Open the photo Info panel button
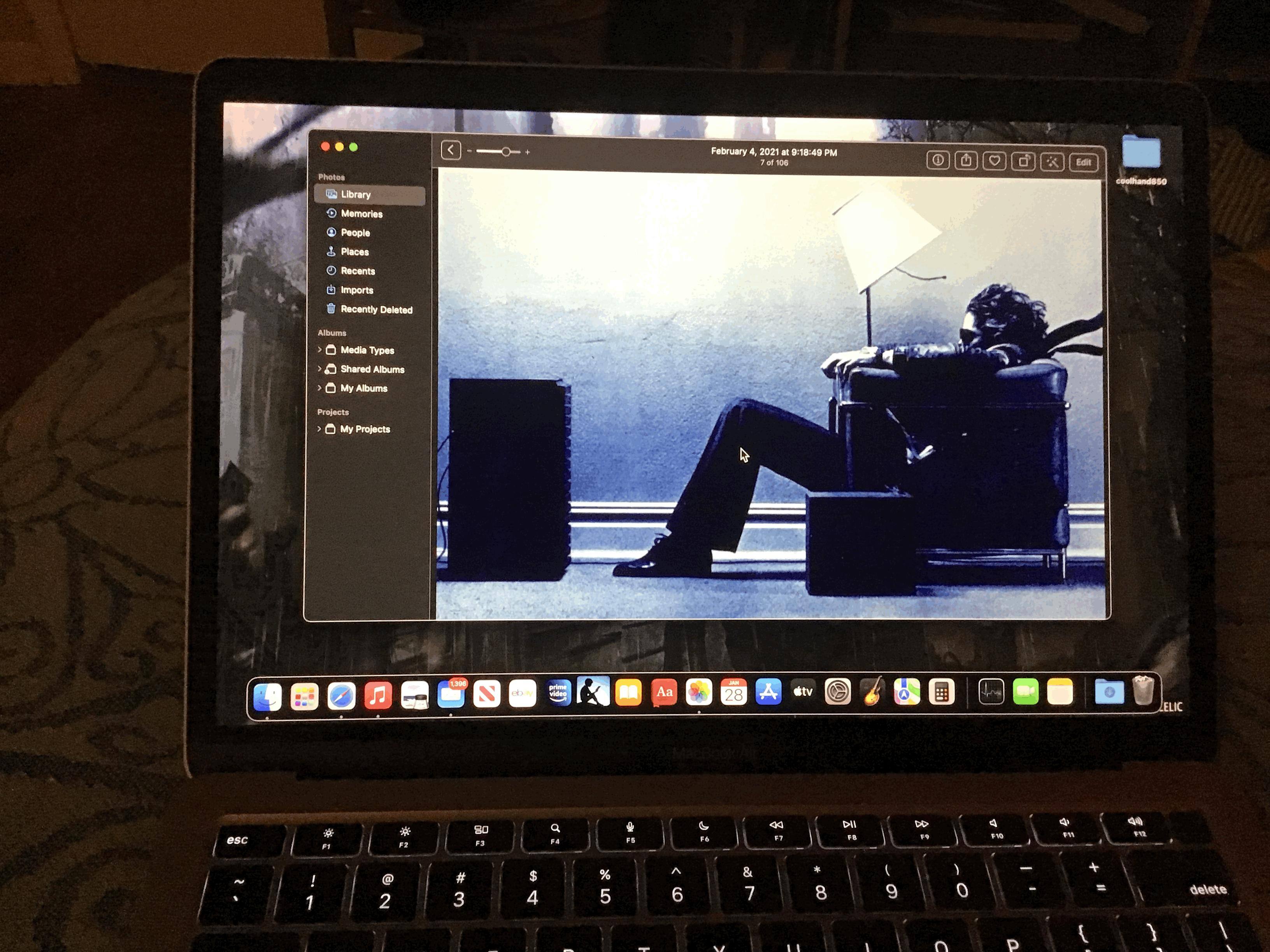This screenshot has width=1270, height=952. pyautogui.click(x=938, y=161)
